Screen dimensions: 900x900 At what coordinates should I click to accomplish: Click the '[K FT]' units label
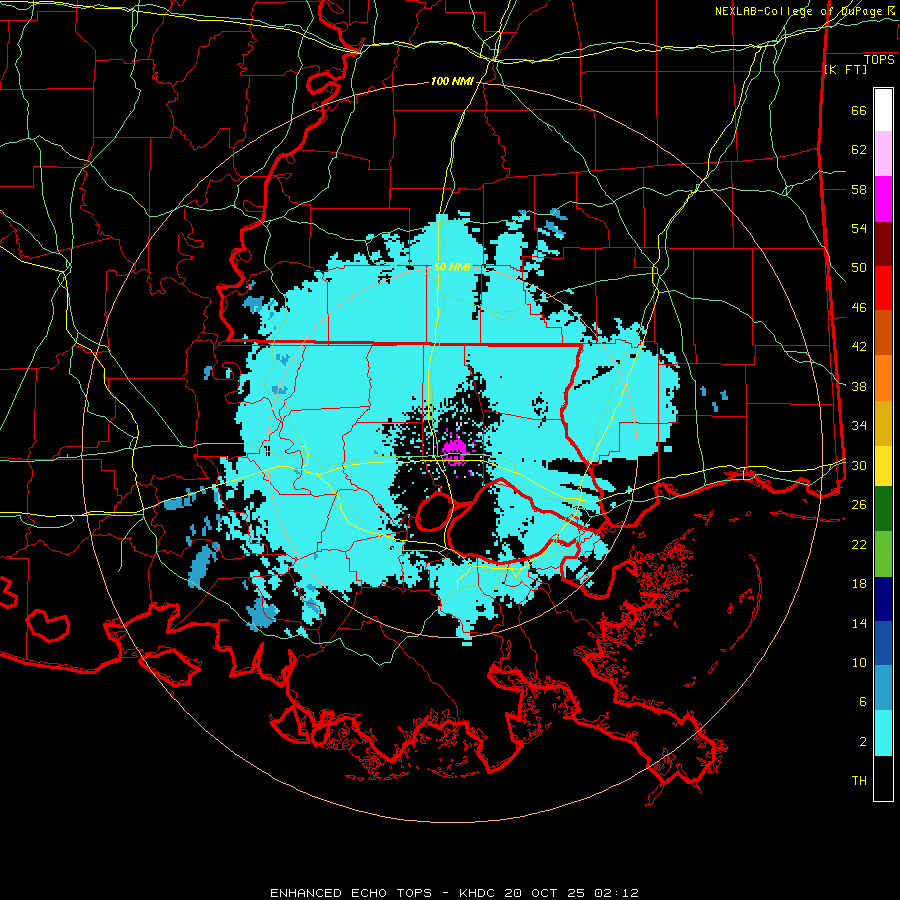point(845,69)
